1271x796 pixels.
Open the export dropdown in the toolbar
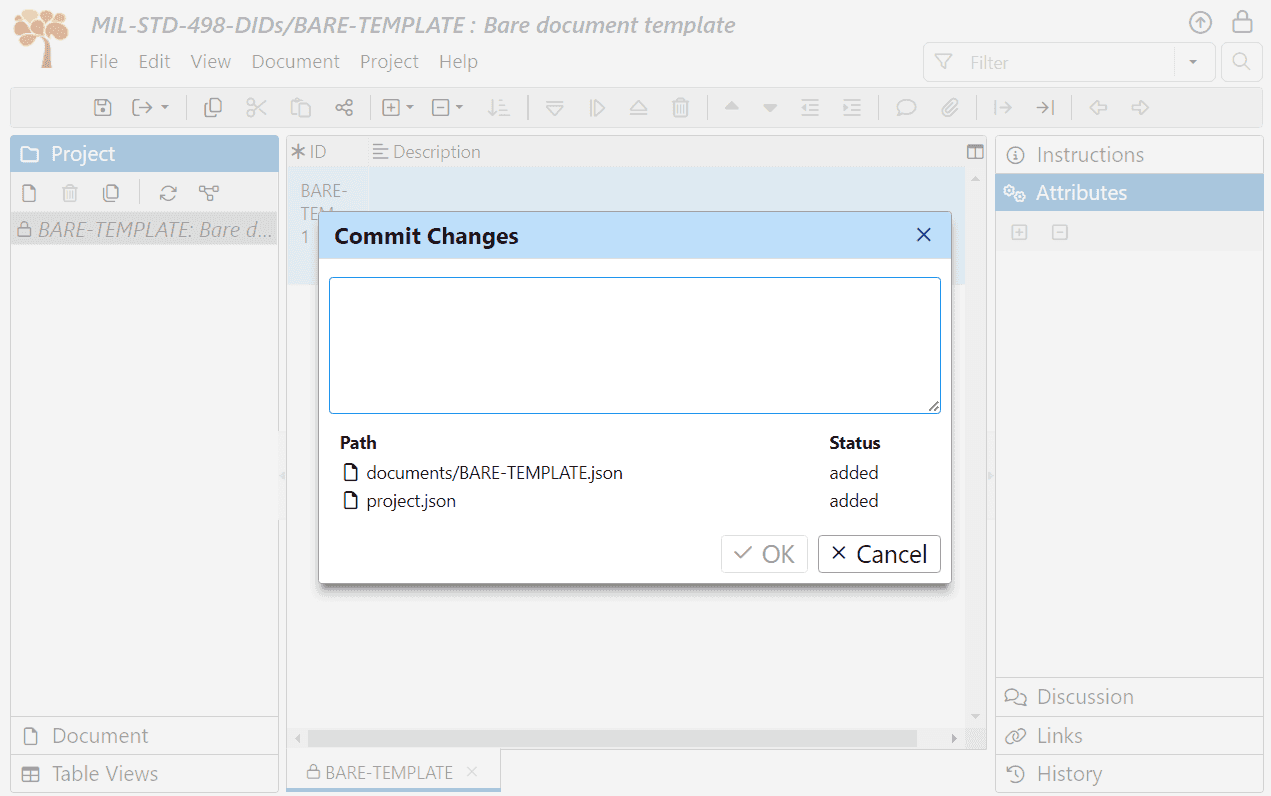click(x=150, y=108)
